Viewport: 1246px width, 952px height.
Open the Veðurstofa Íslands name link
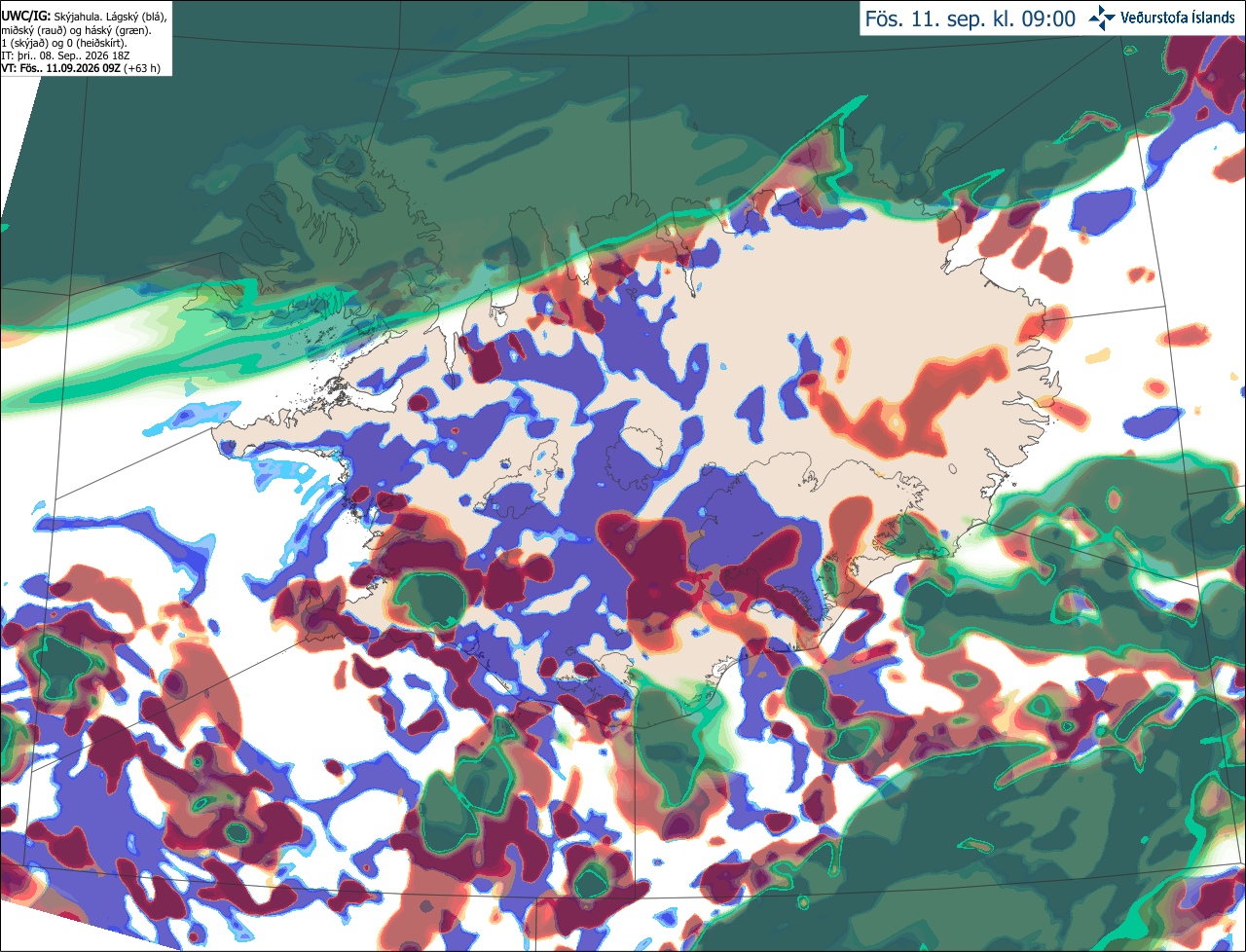tap(1178, 18)
